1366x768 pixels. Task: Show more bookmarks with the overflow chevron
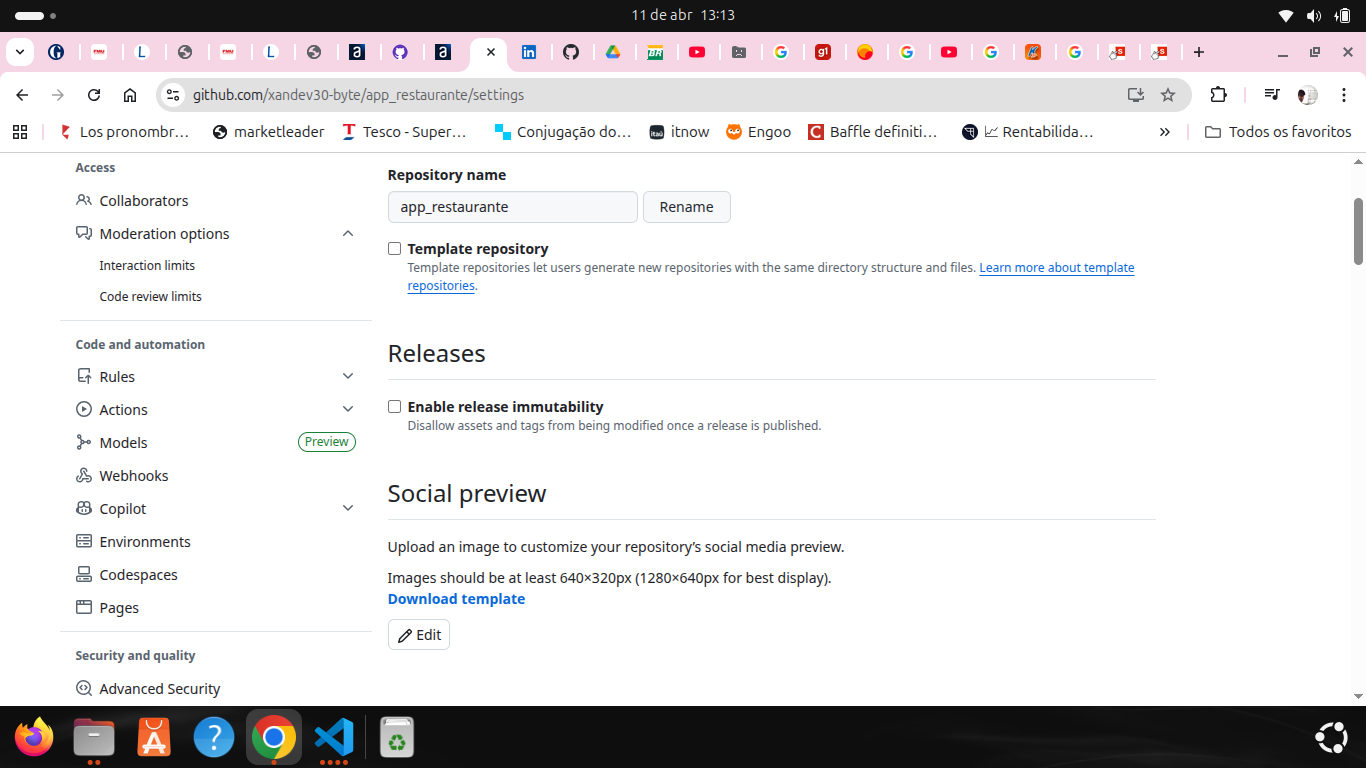pos(1165,132)
